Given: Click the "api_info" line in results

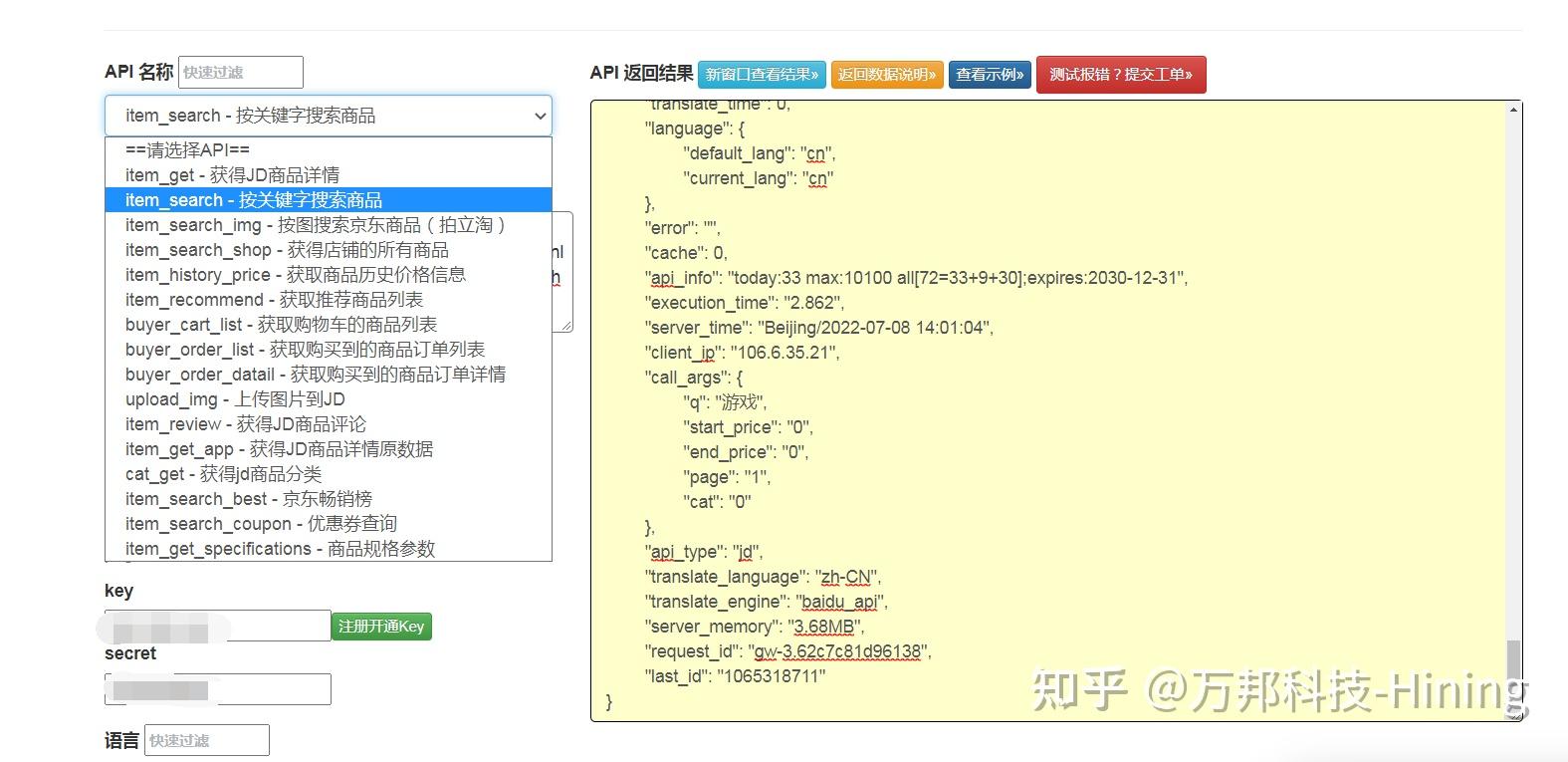Looking at the screenshot, I should tap(916, 278).
